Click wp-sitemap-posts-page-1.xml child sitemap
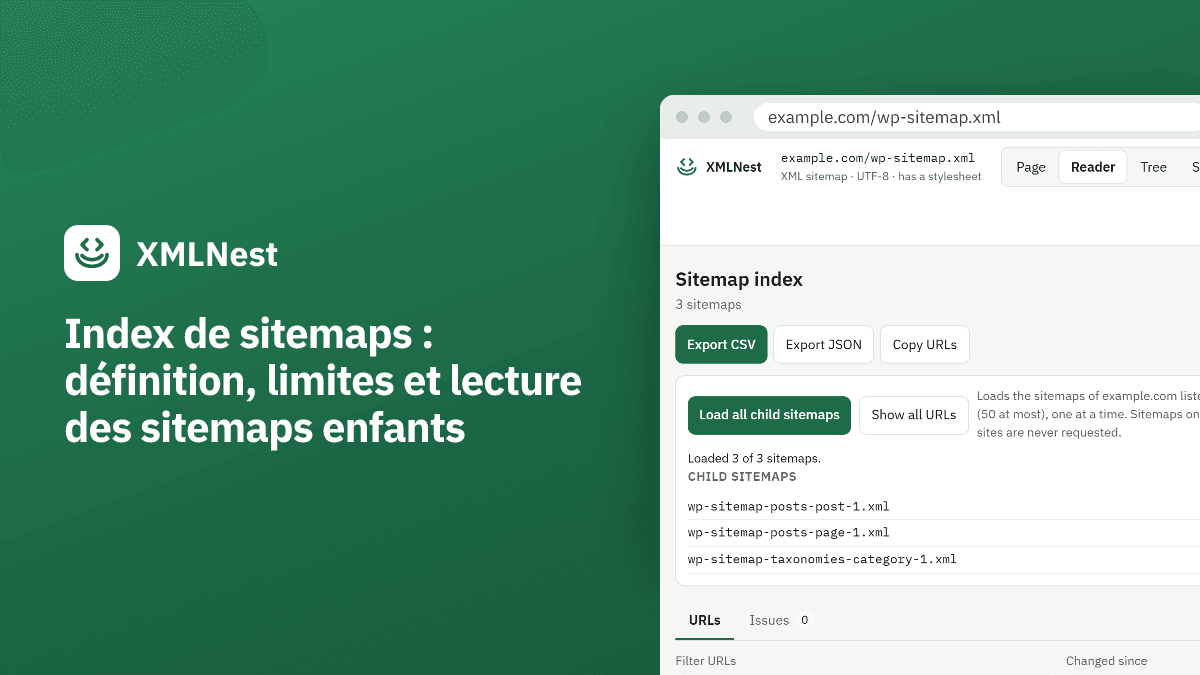 click(x=788, y=533)
